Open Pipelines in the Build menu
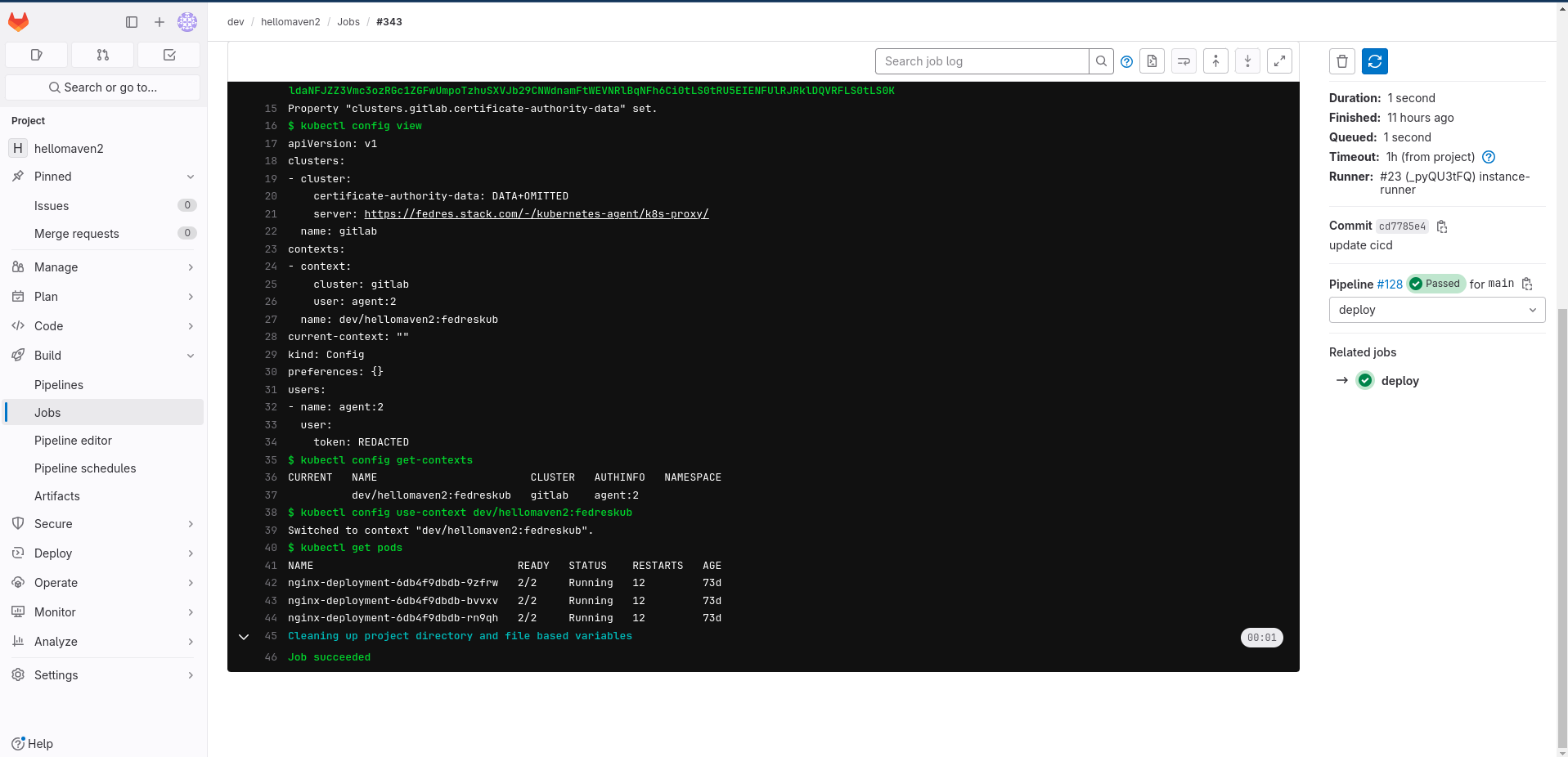The height and width of the screenshot is (757, 1568). coord(59,385)
